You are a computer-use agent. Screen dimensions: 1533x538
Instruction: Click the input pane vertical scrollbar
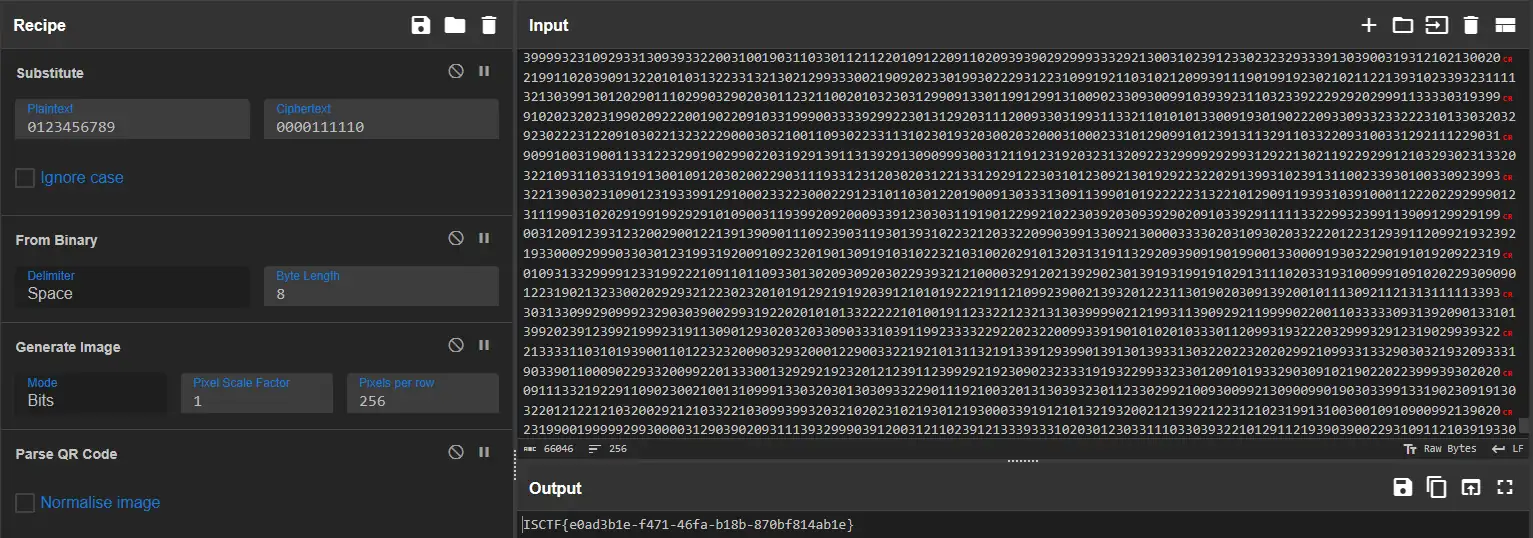click(x=1525, y=240)
